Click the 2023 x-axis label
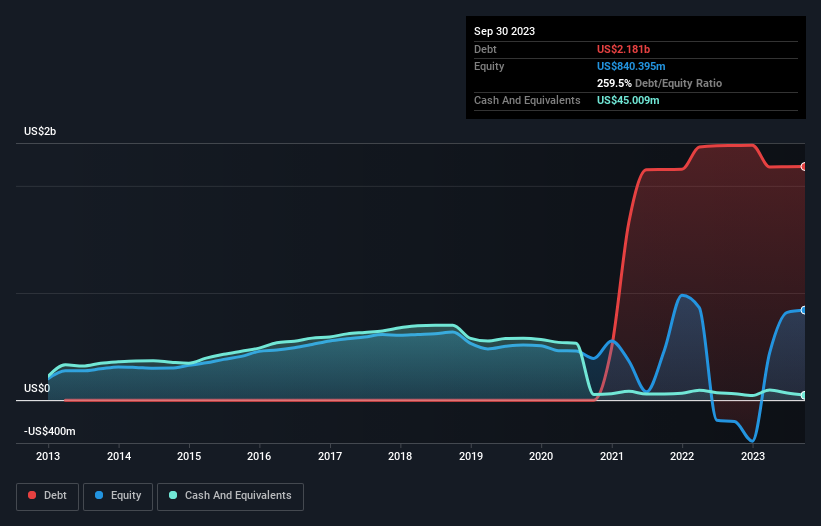 coord(753,456)
